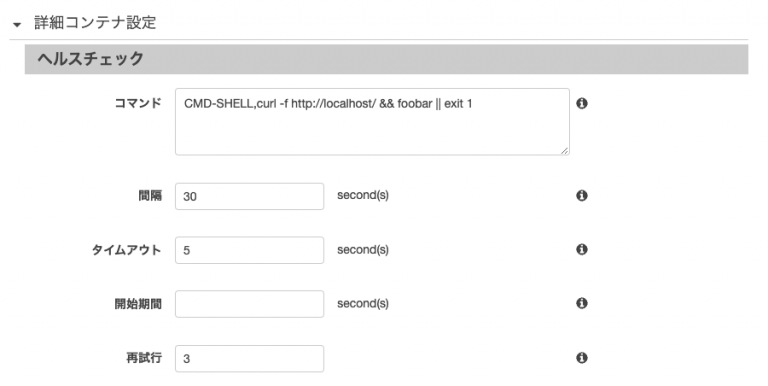
Task: Click second(s) unit text beside 間隔 input
Action: tap(363, 195)
